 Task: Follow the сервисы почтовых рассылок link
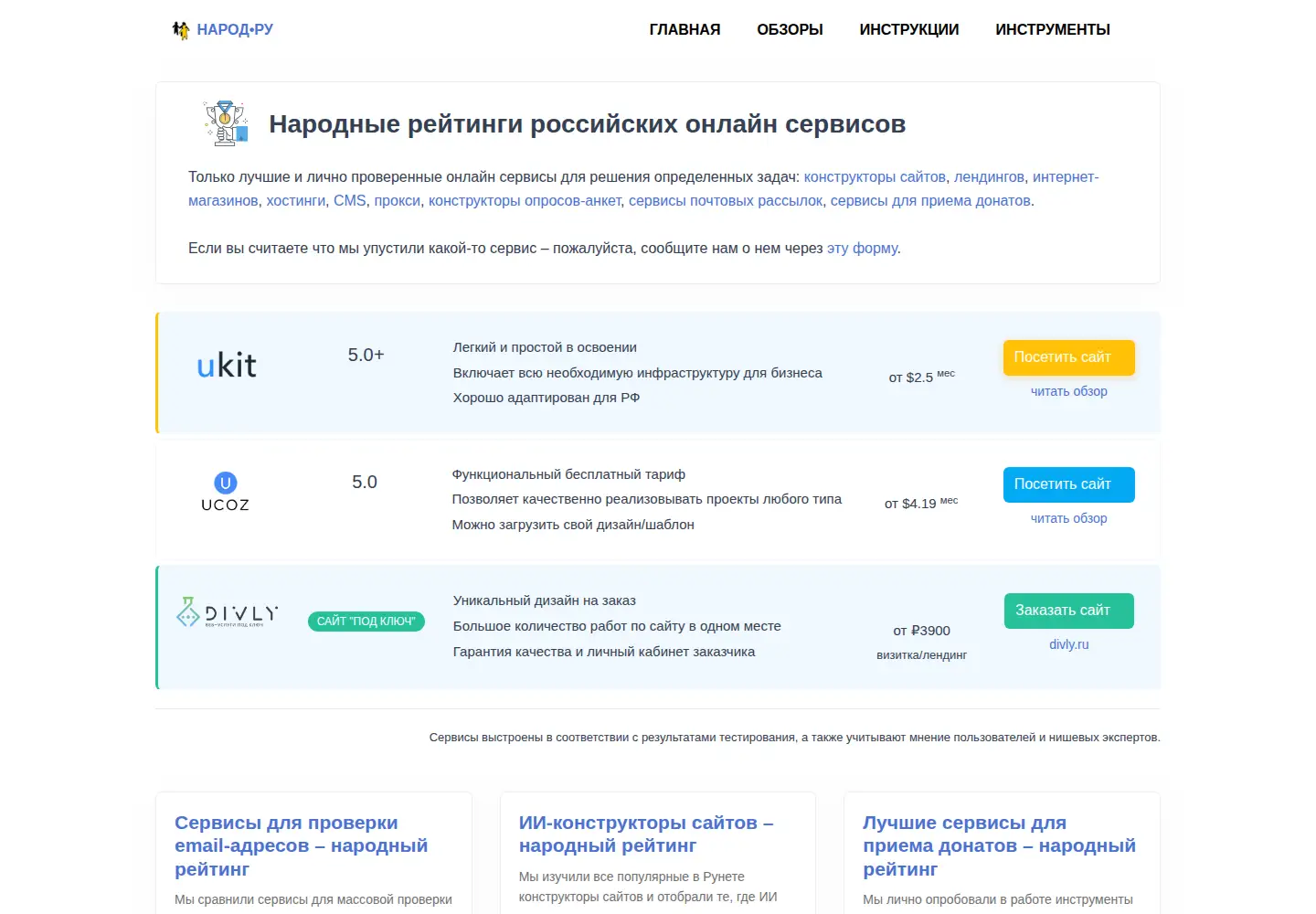pyautogui.click(x=726, y=201)
